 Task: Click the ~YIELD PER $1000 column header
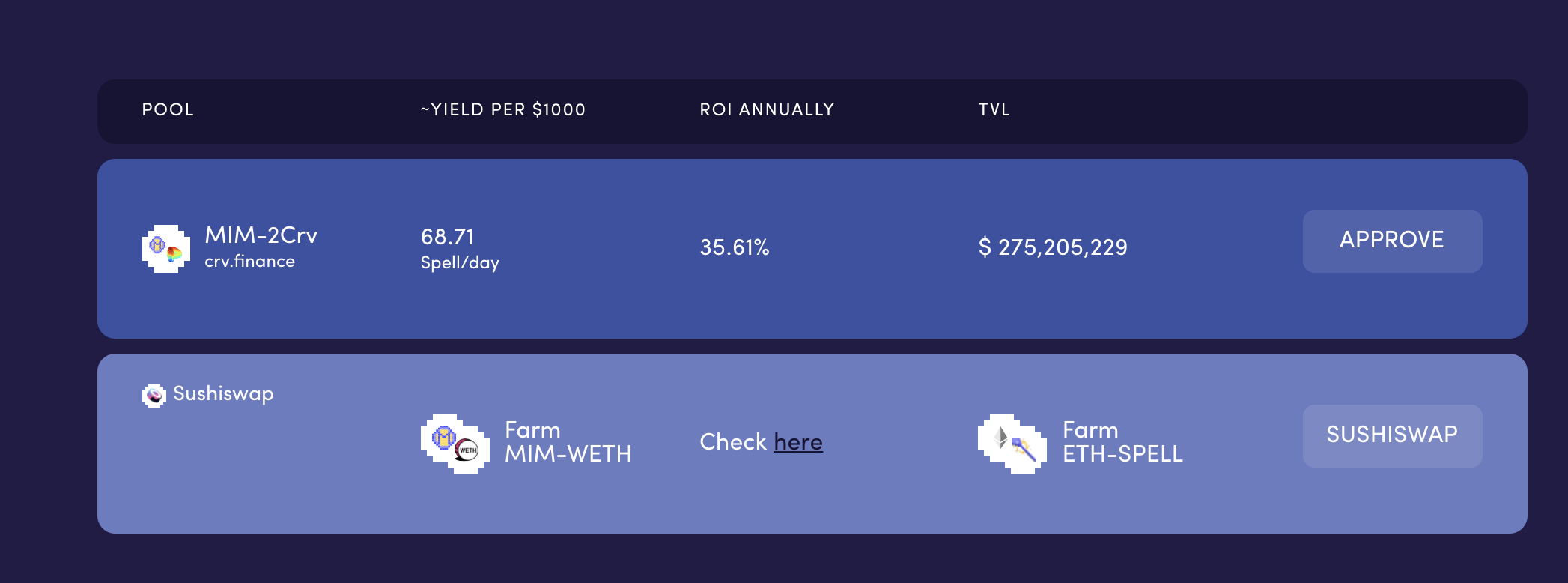point(502,109)
